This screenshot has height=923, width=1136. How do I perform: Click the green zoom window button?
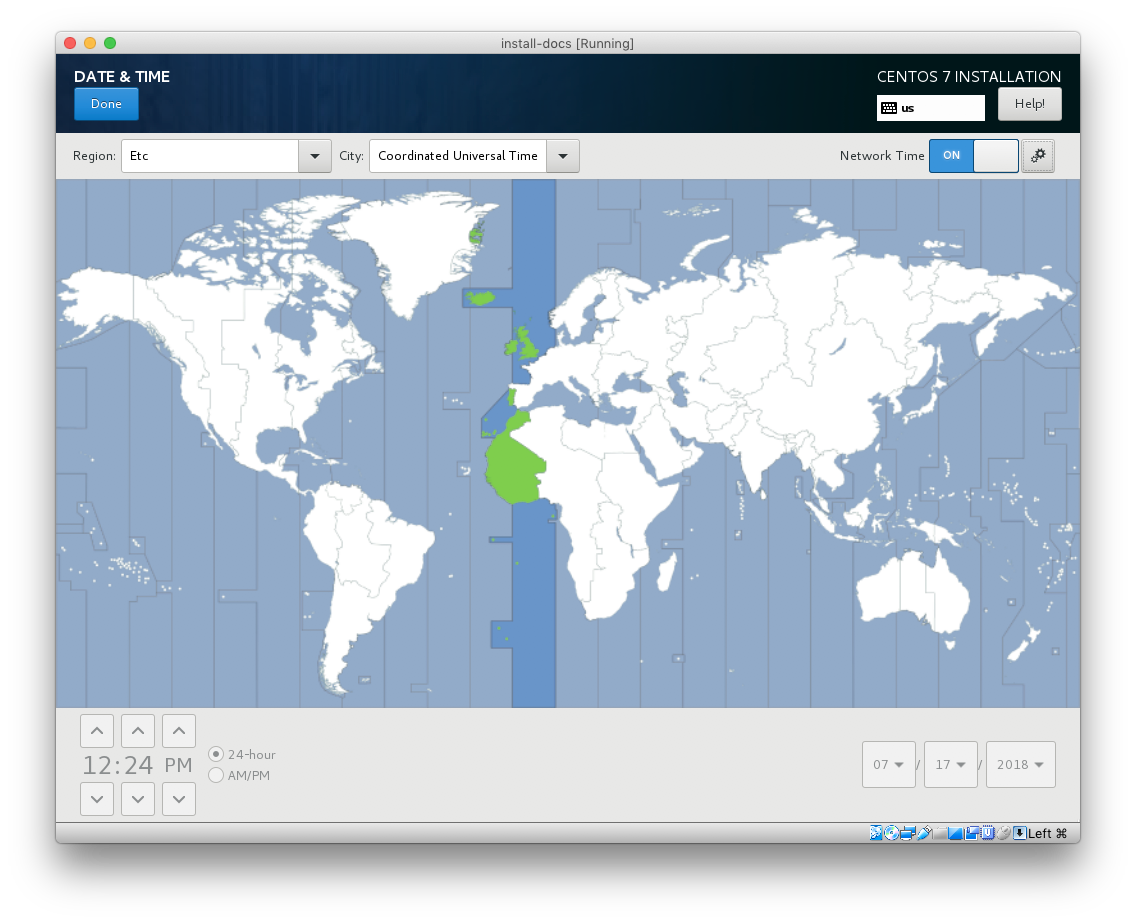point(110,43)
